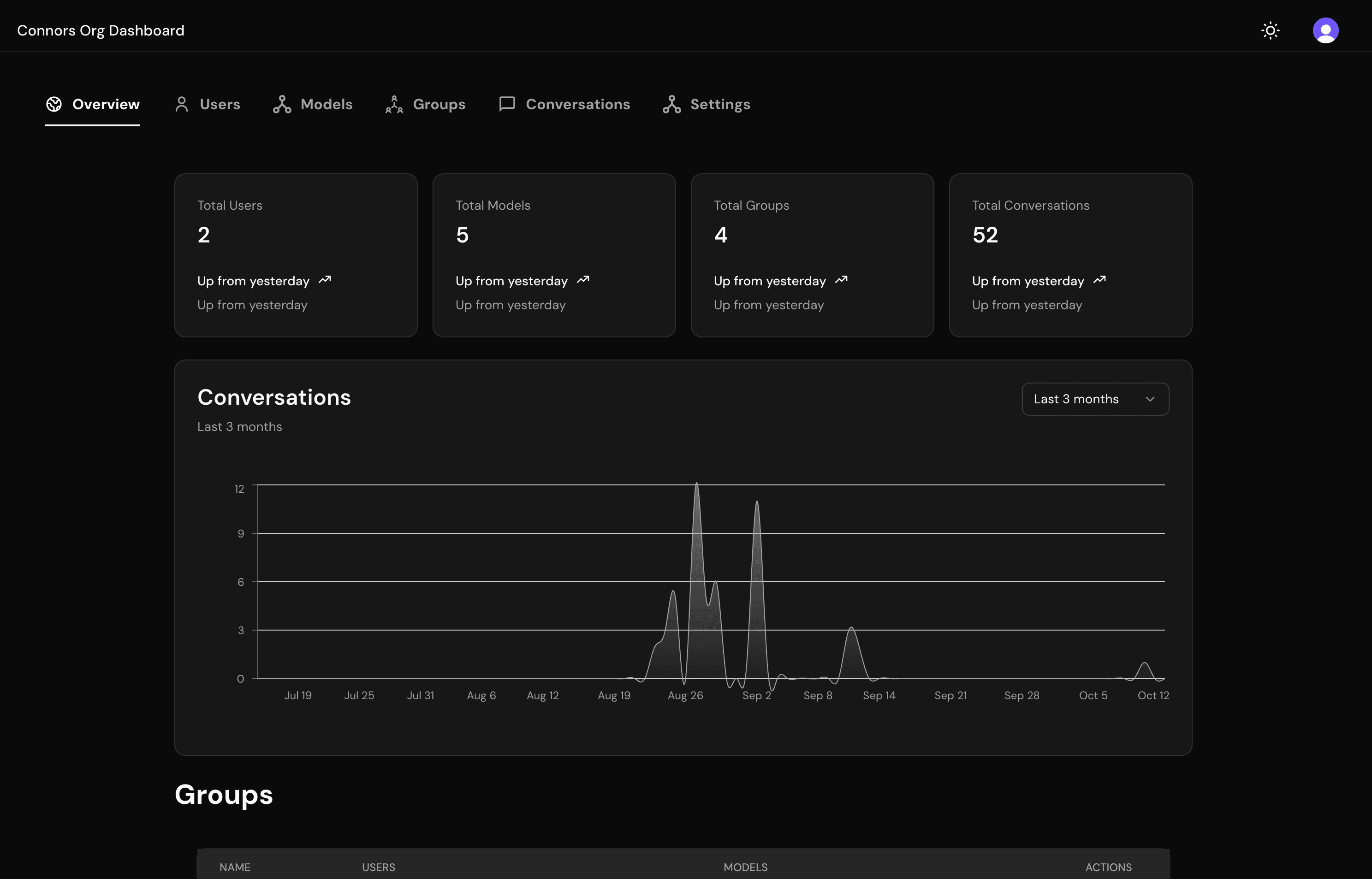Click the Overview tab globe icon

54,104
